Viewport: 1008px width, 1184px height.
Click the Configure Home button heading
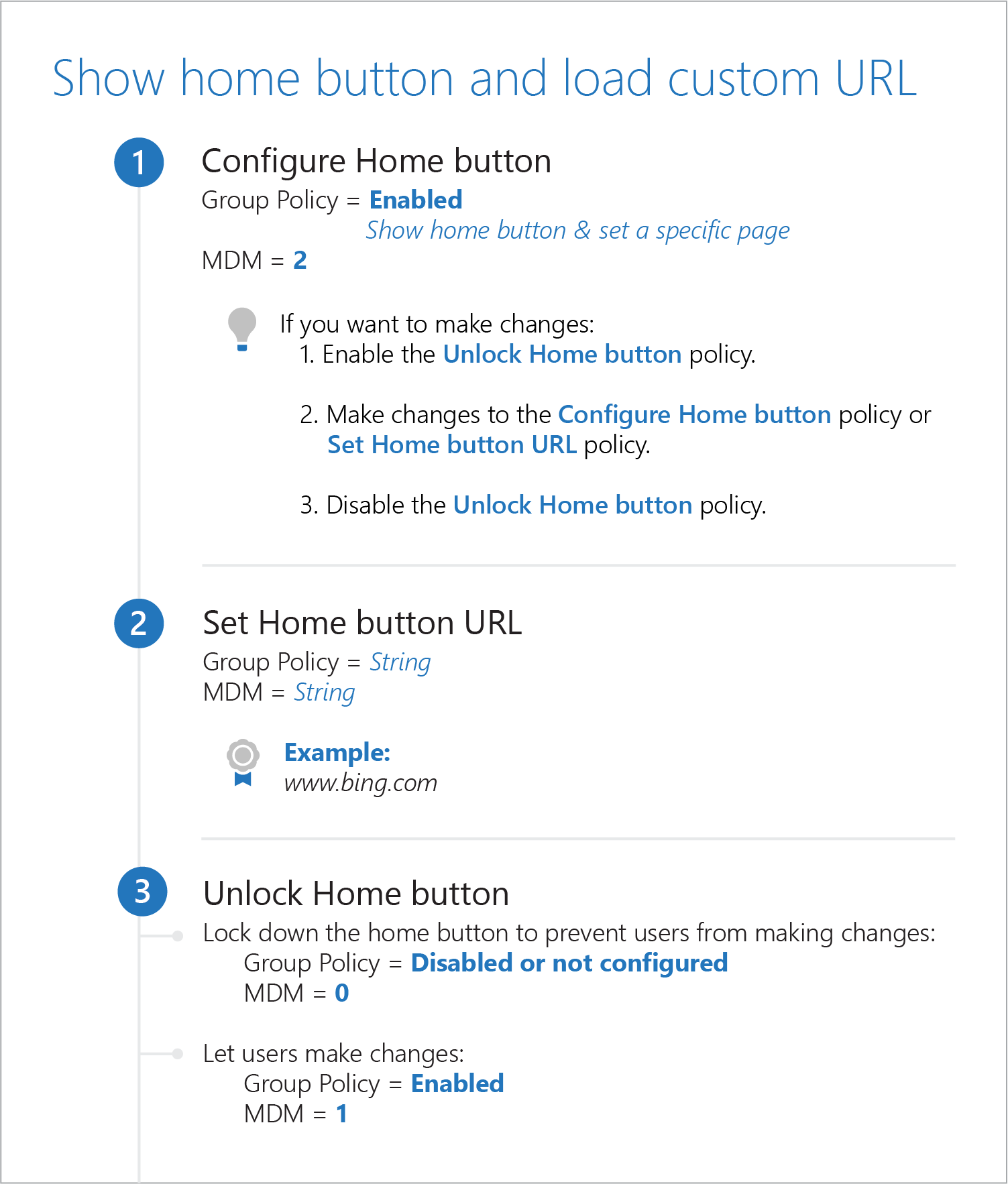click(x=376, y=162)
